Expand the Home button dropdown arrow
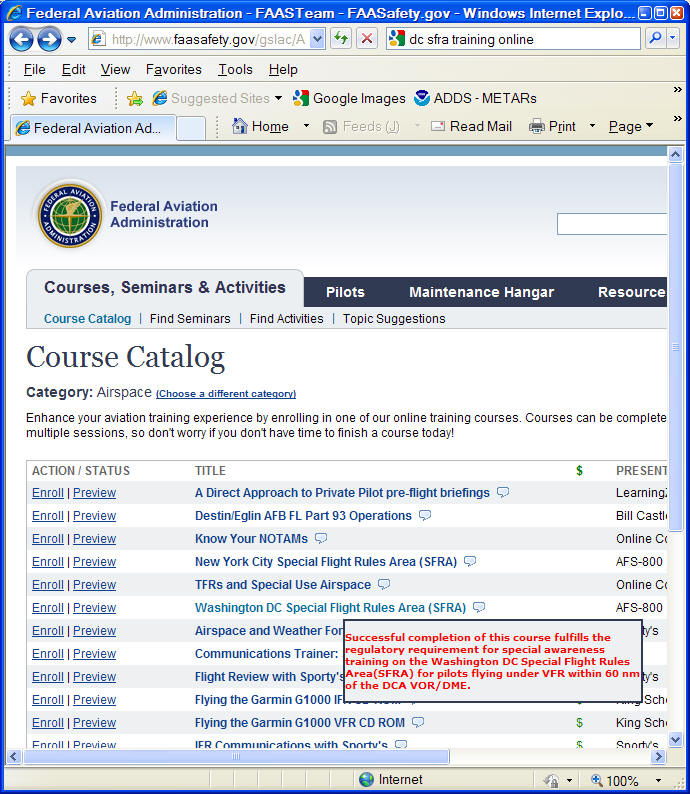This screenshot has height=794, width=690. (306, 126)
